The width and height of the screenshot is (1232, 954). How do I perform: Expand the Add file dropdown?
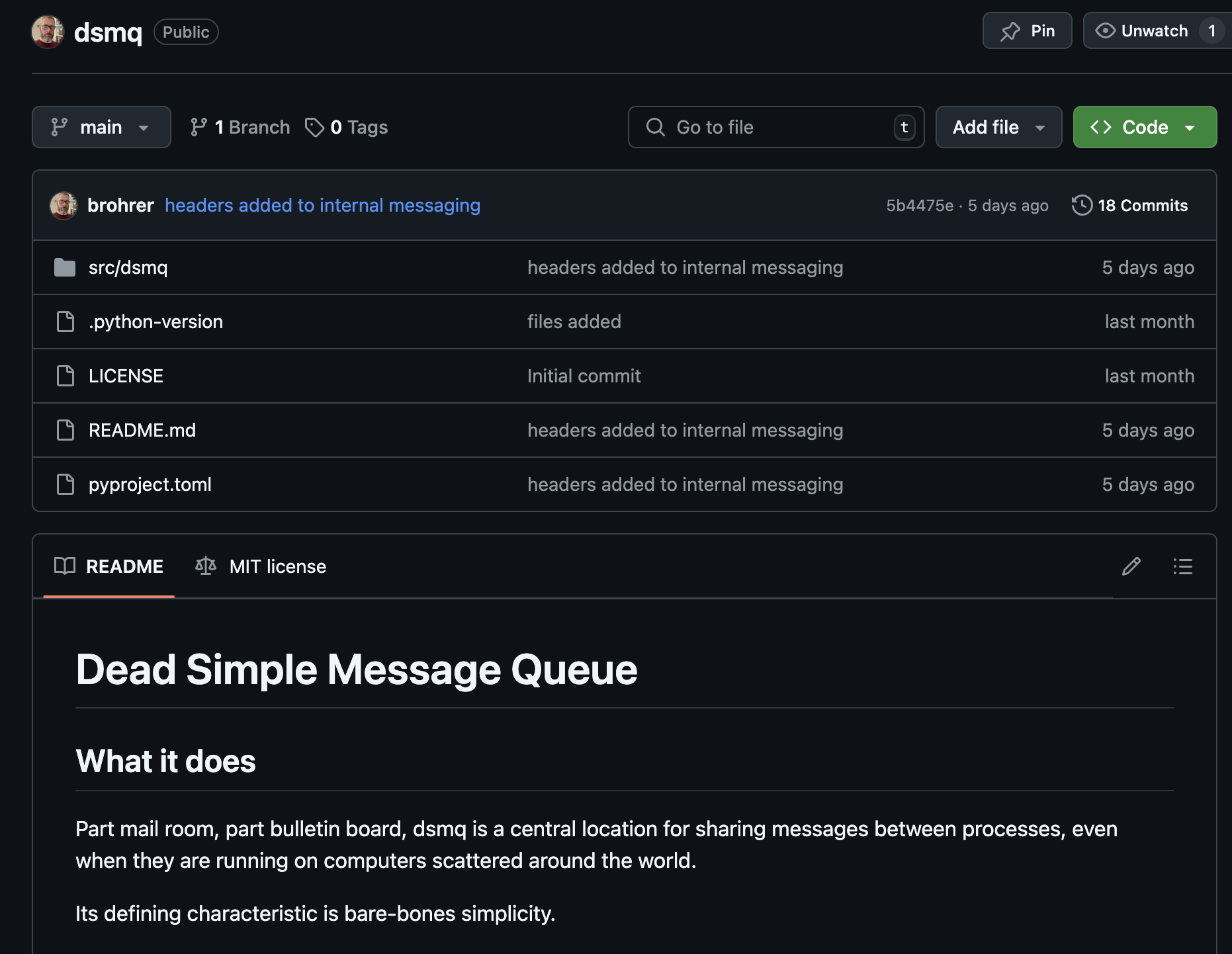[x=998, y=127]
